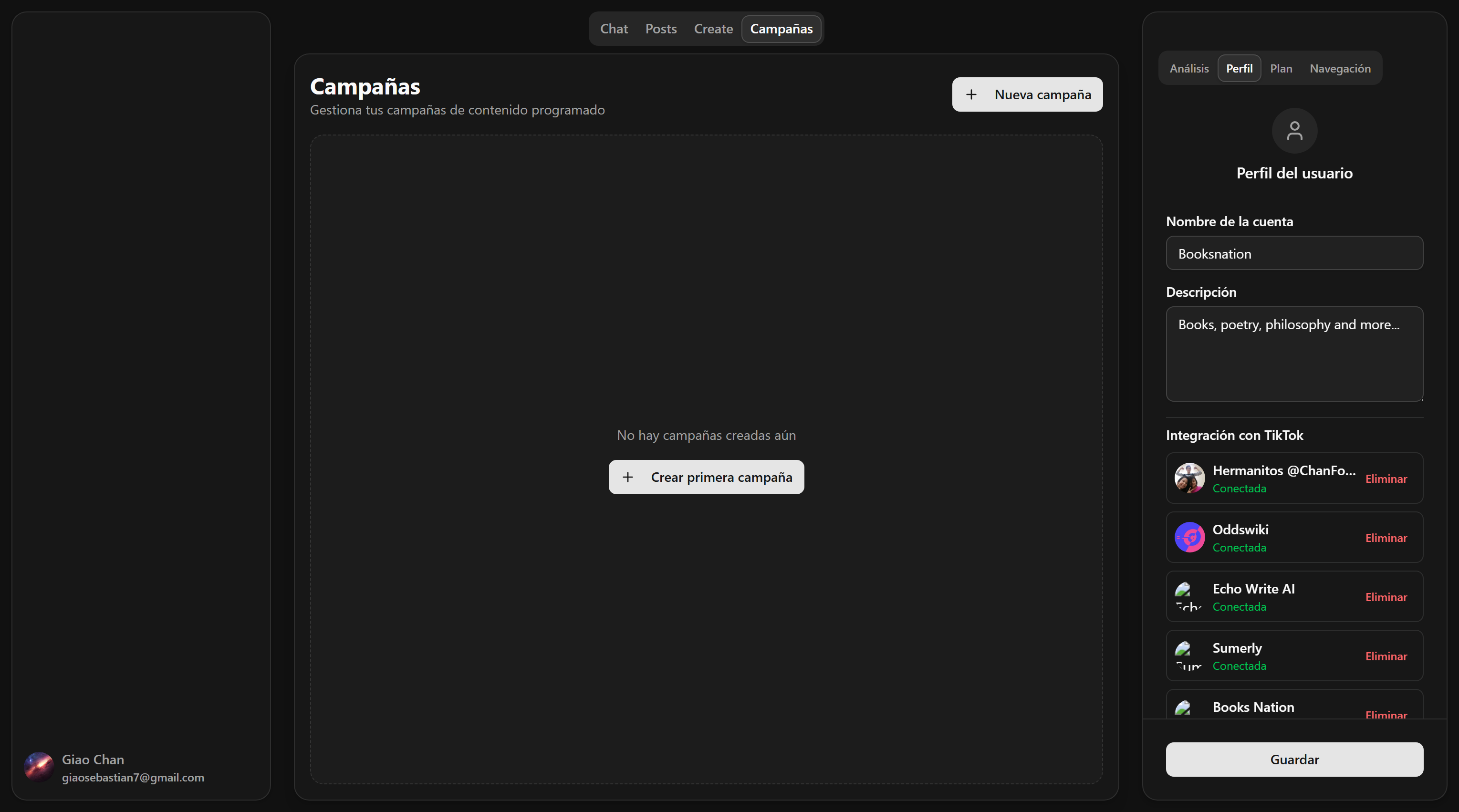Click Giao Chan's profile avatar
Image resolution: width=1459 pixels, height=812 pixels.
(x=39, y=767)
